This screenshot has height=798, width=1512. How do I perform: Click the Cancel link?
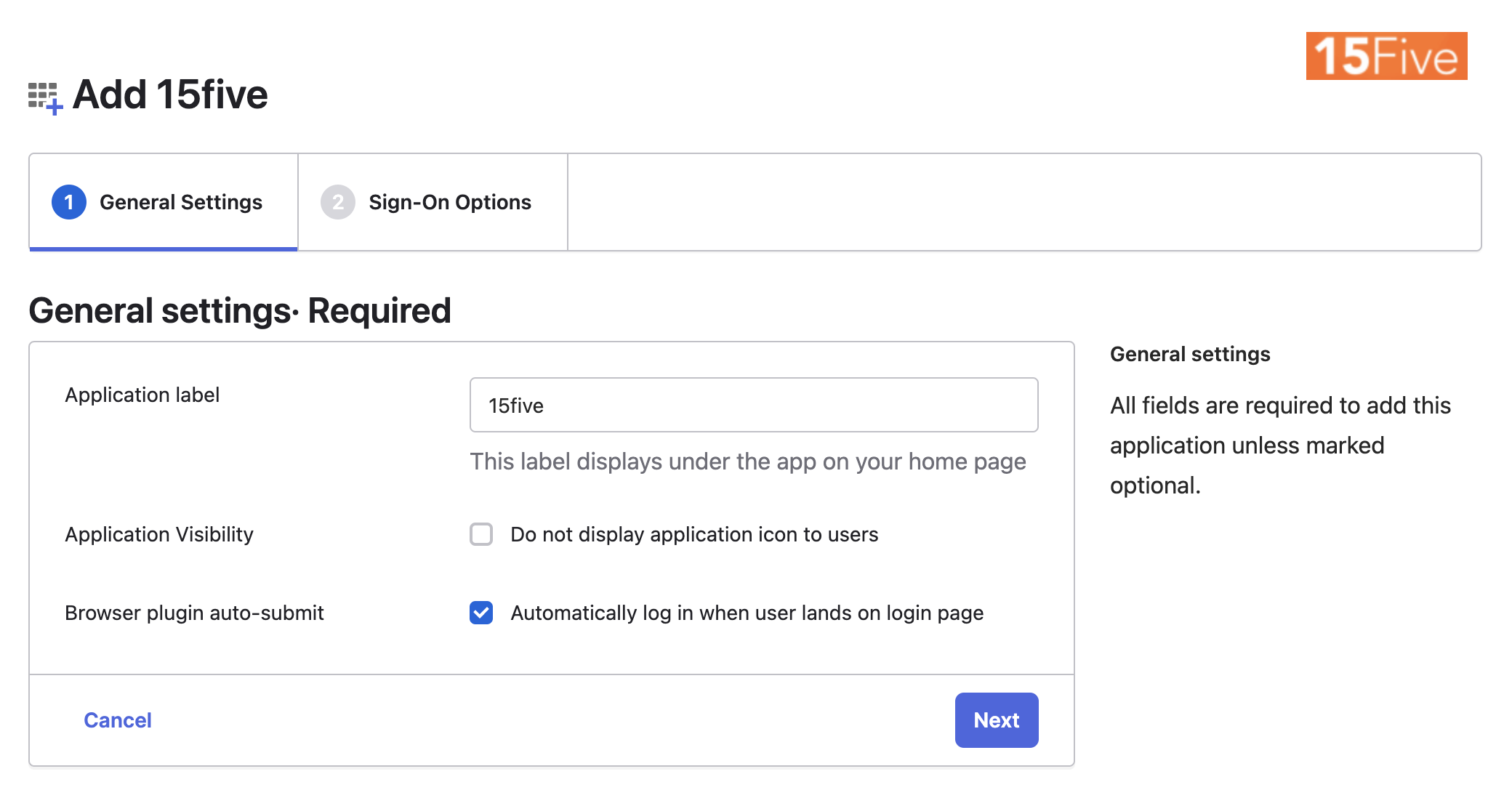(x=118, y=720)
